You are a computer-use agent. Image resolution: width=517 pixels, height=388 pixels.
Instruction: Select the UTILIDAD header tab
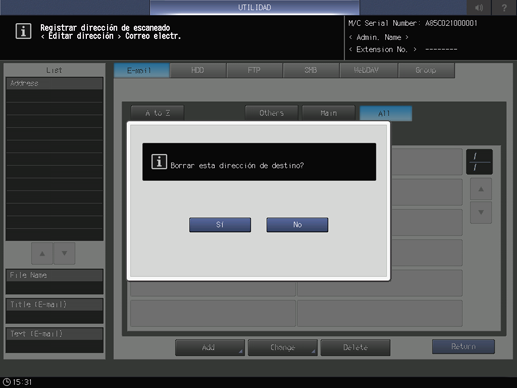pos(255,7)
